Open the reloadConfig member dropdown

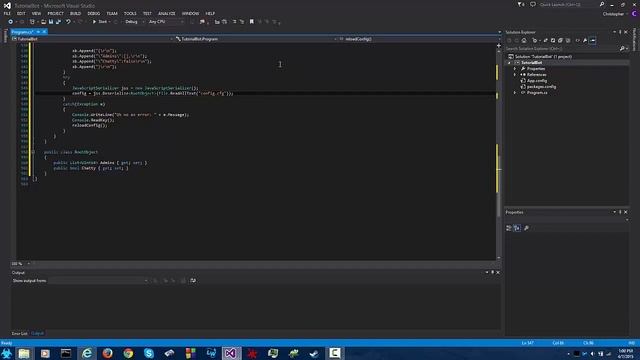(419, 39)
